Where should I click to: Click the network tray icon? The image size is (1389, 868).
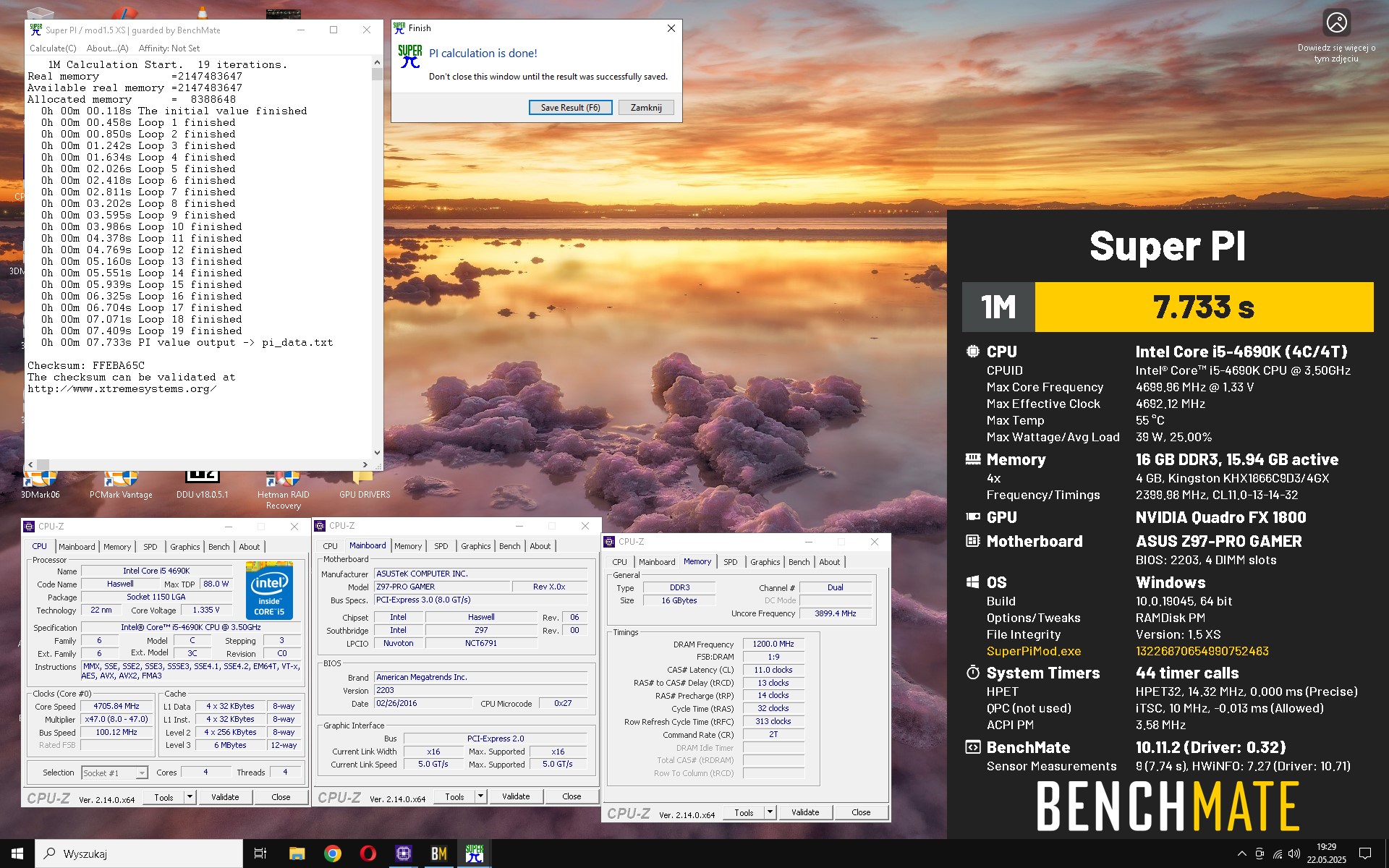(x=1278, y=854)
